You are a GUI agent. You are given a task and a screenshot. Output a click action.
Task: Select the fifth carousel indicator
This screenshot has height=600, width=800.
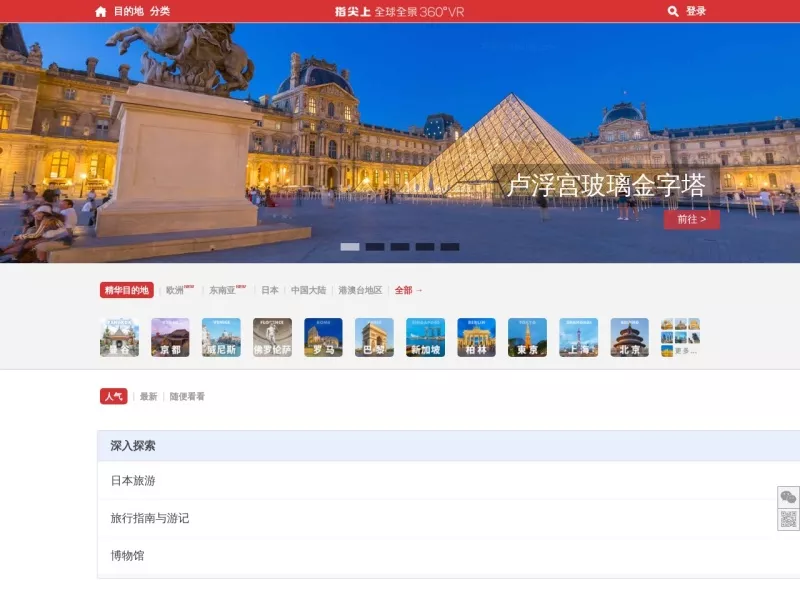[450, 247]
